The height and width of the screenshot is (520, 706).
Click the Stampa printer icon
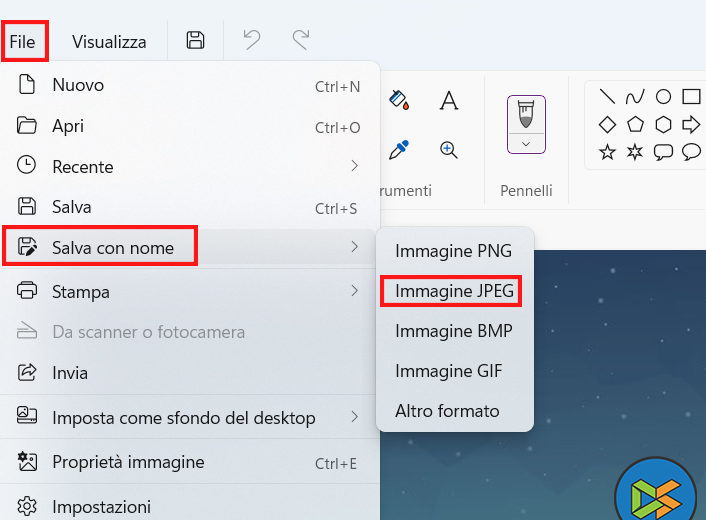27,290
